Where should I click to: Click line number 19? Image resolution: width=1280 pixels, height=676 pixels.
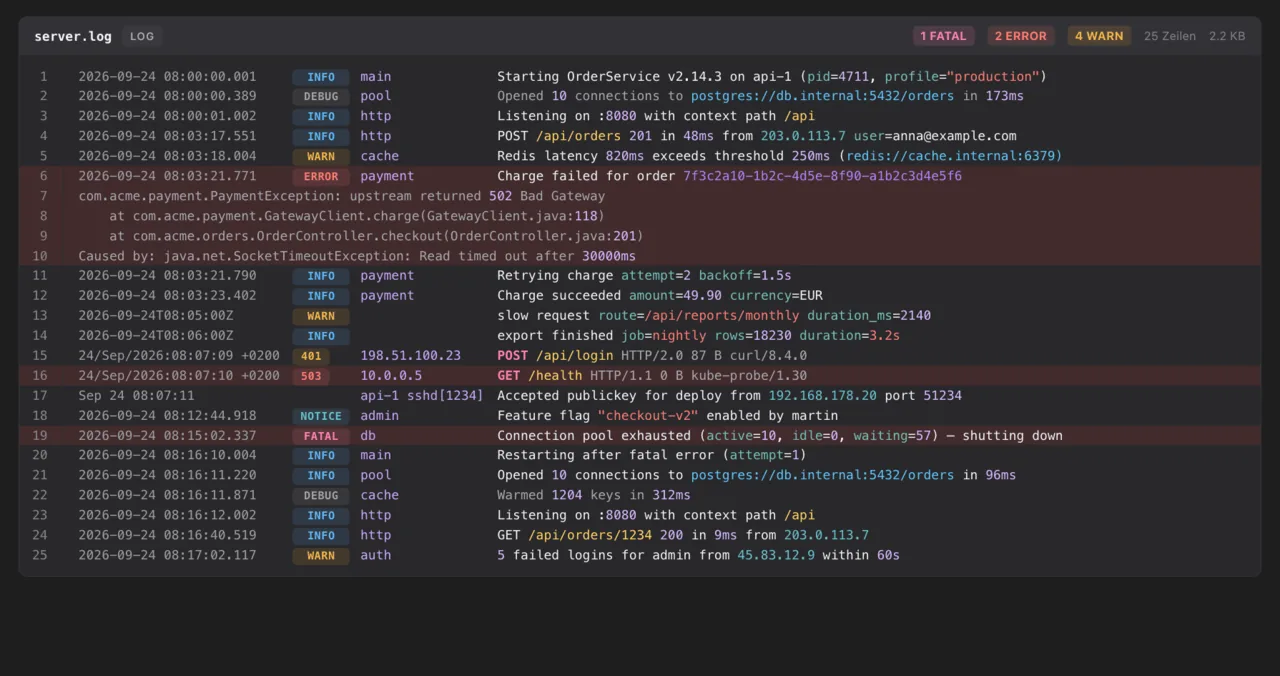click(x=40, y=436)
